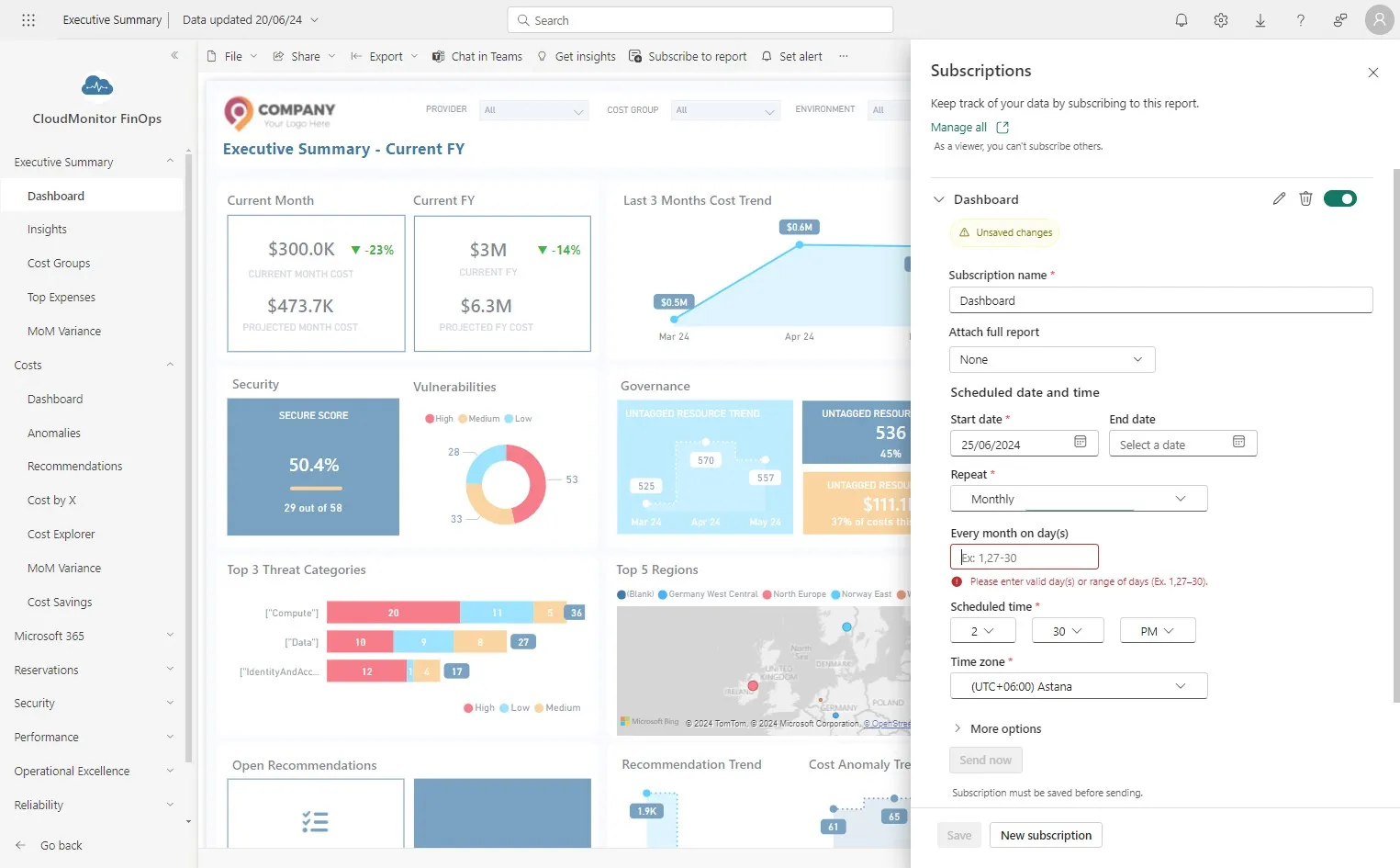Click the Manage all link
Image resolution: width=1400 pixels, height=868 pixels.
tap(958, 128)
